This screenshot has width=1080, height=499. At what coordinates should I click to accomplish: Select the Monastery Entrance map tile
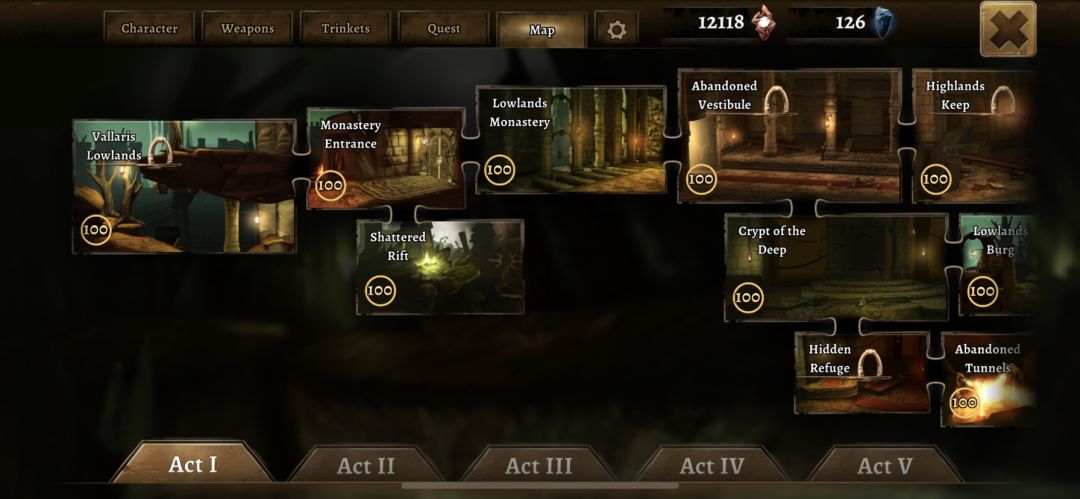pyautogui.click(x=386, y=158)
